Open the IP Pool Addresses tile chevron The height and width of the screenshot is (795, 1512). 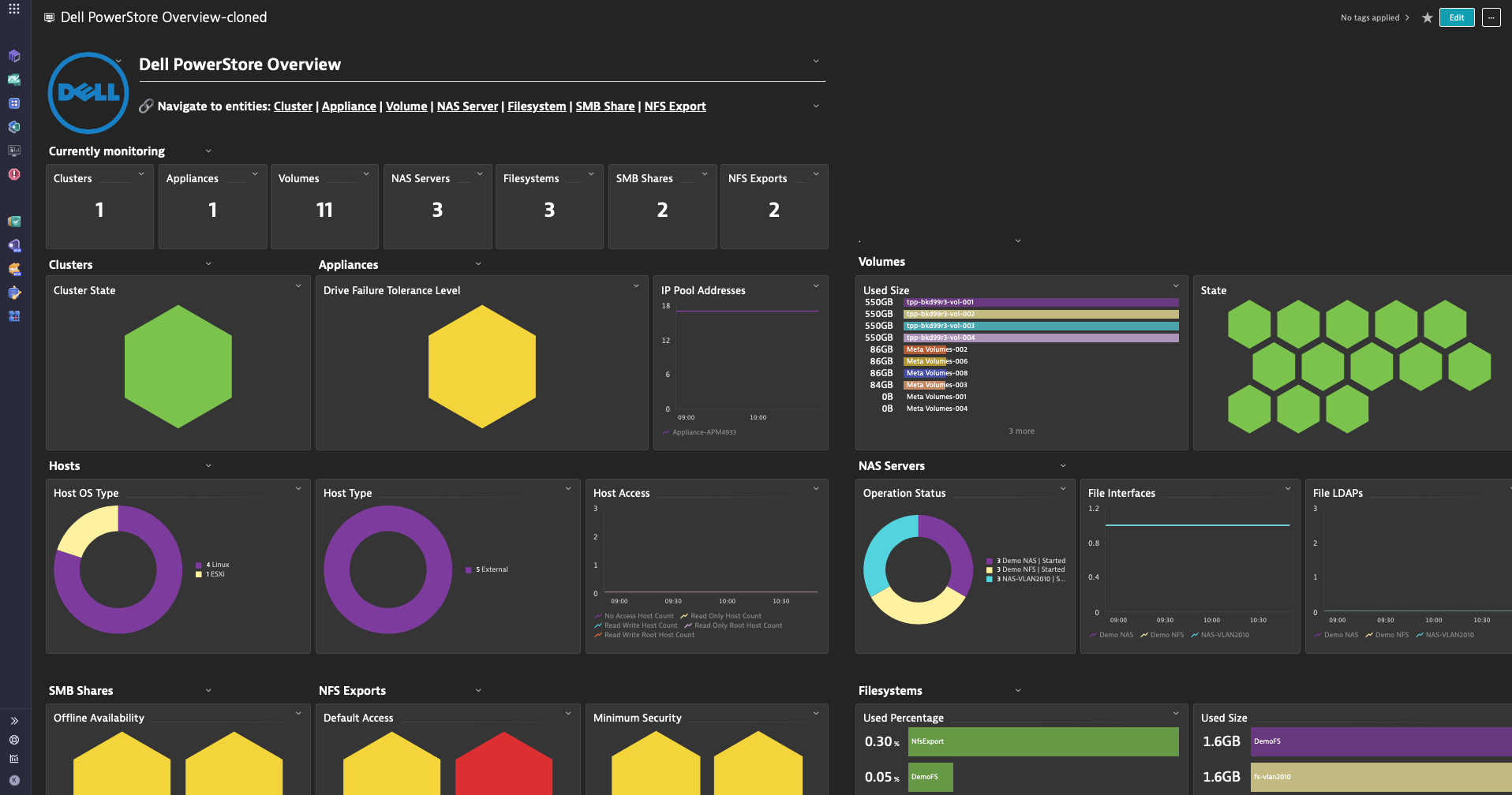click(816, 286)
